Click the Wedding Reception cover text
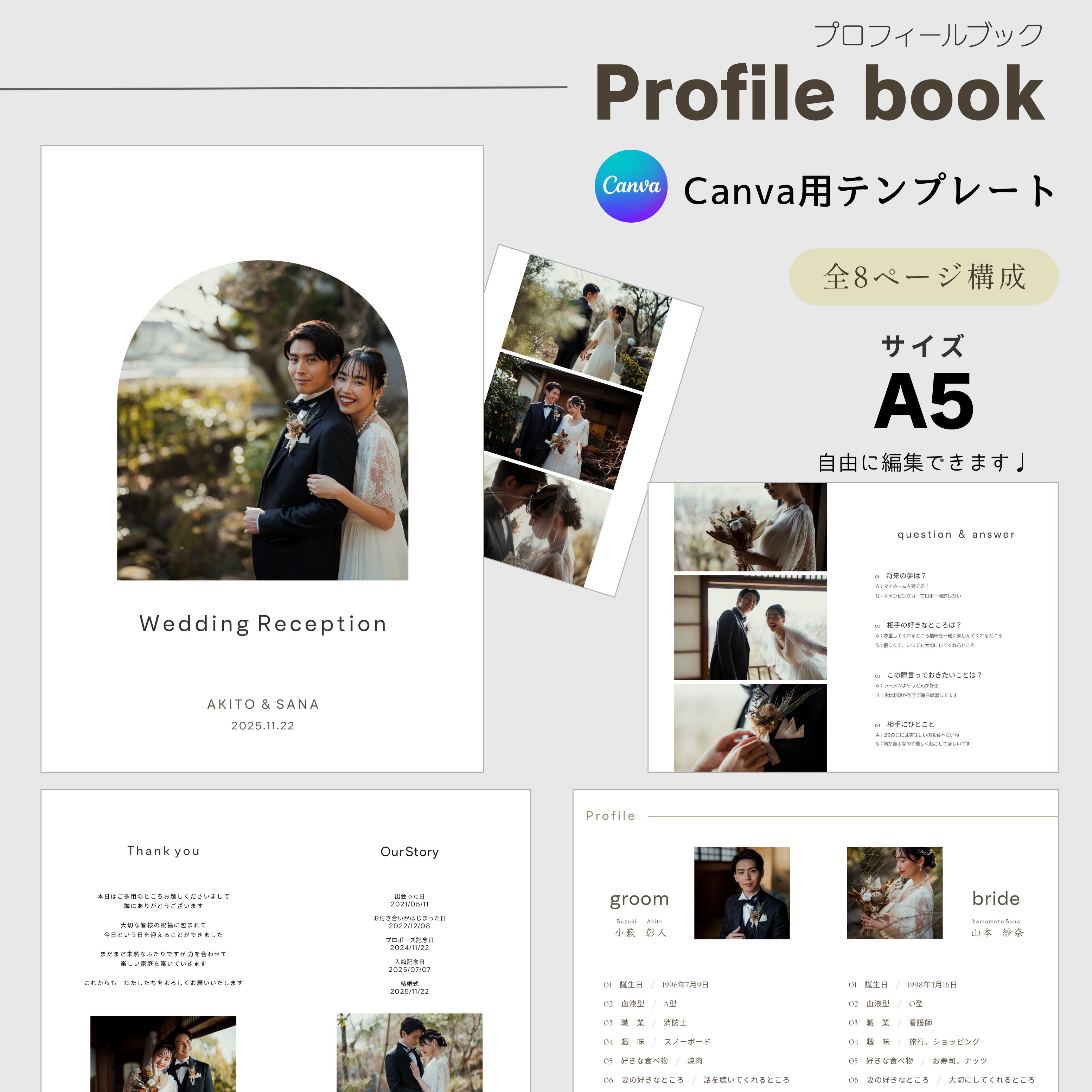The image size is (1092, 1092). 263,624
